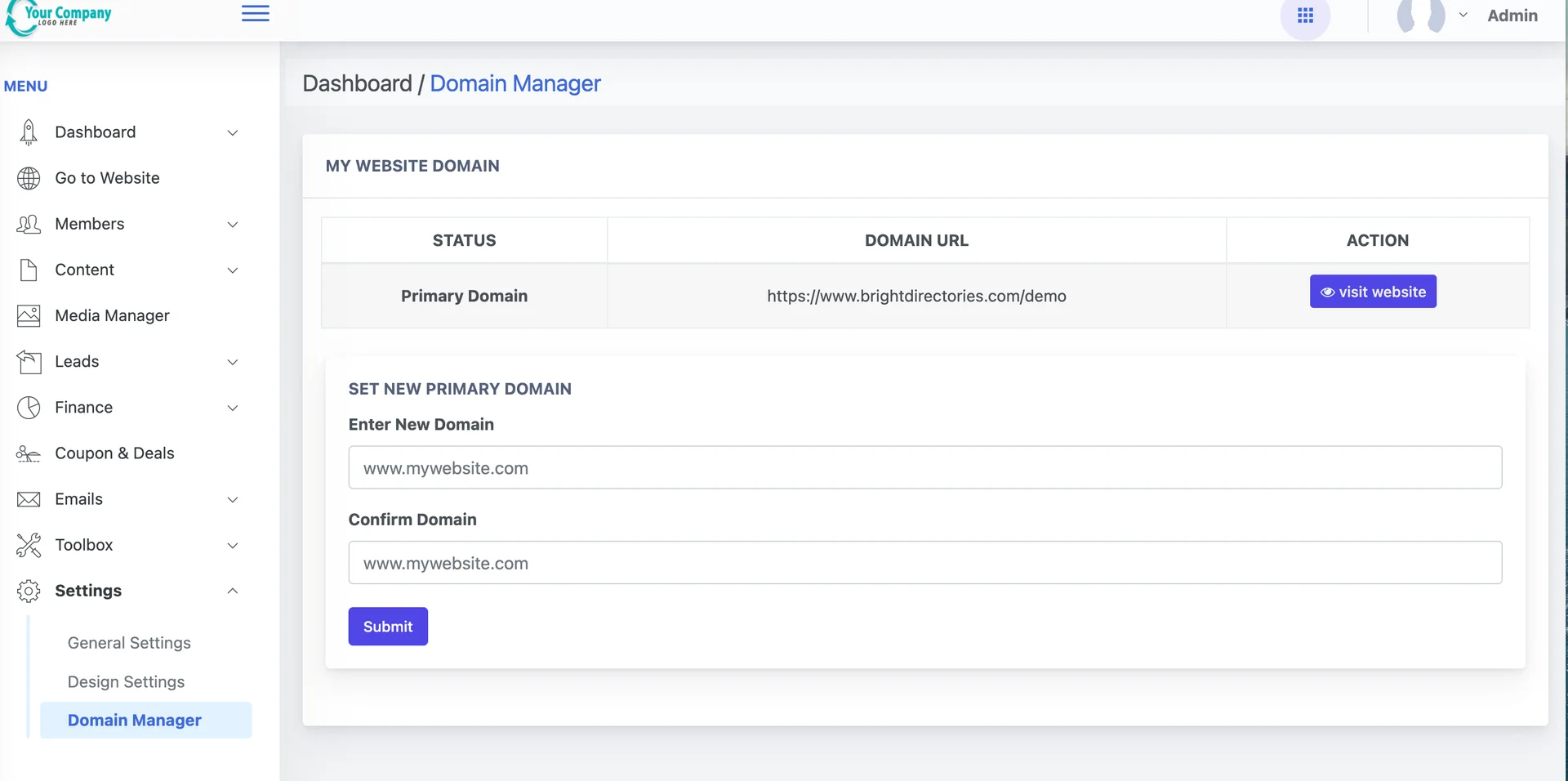Click the Go to Website globe icon
The image size is (1568, 781).
29,178
